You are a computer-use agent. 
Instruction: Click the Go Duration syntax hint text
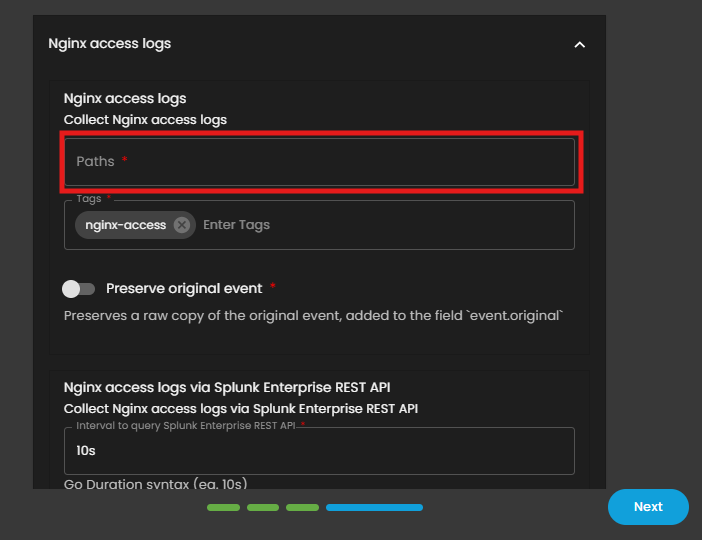tap(155, 485)
